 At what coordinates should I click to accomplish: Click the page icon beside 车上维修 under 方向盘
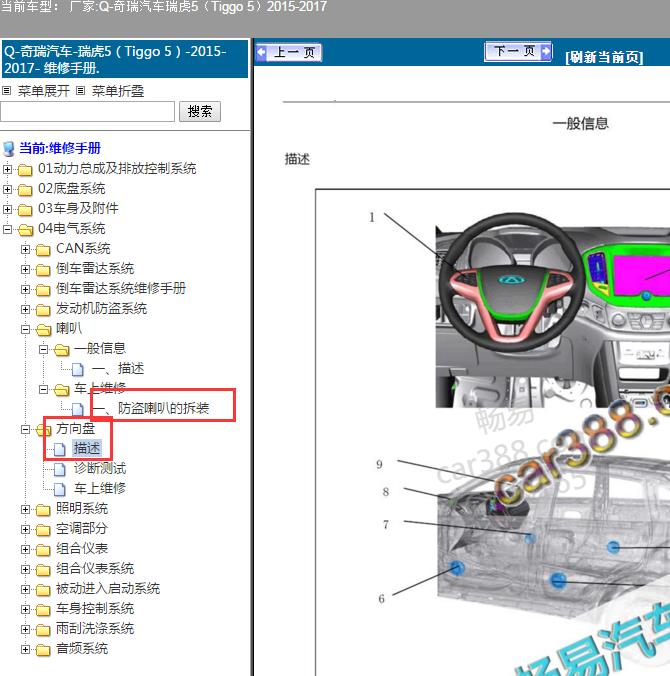coord(59,489)
